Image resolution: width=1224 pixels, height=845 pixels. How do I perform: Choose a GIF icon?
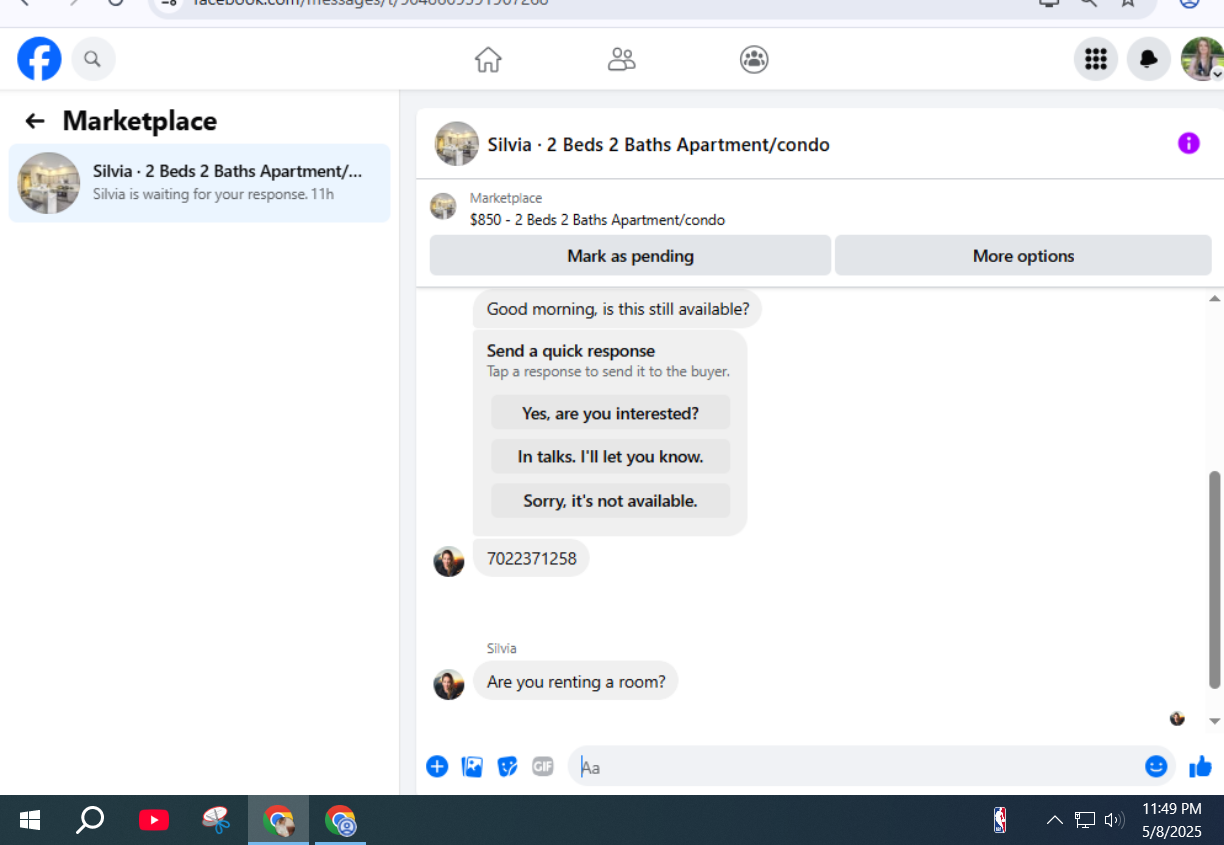coord(542,767)
